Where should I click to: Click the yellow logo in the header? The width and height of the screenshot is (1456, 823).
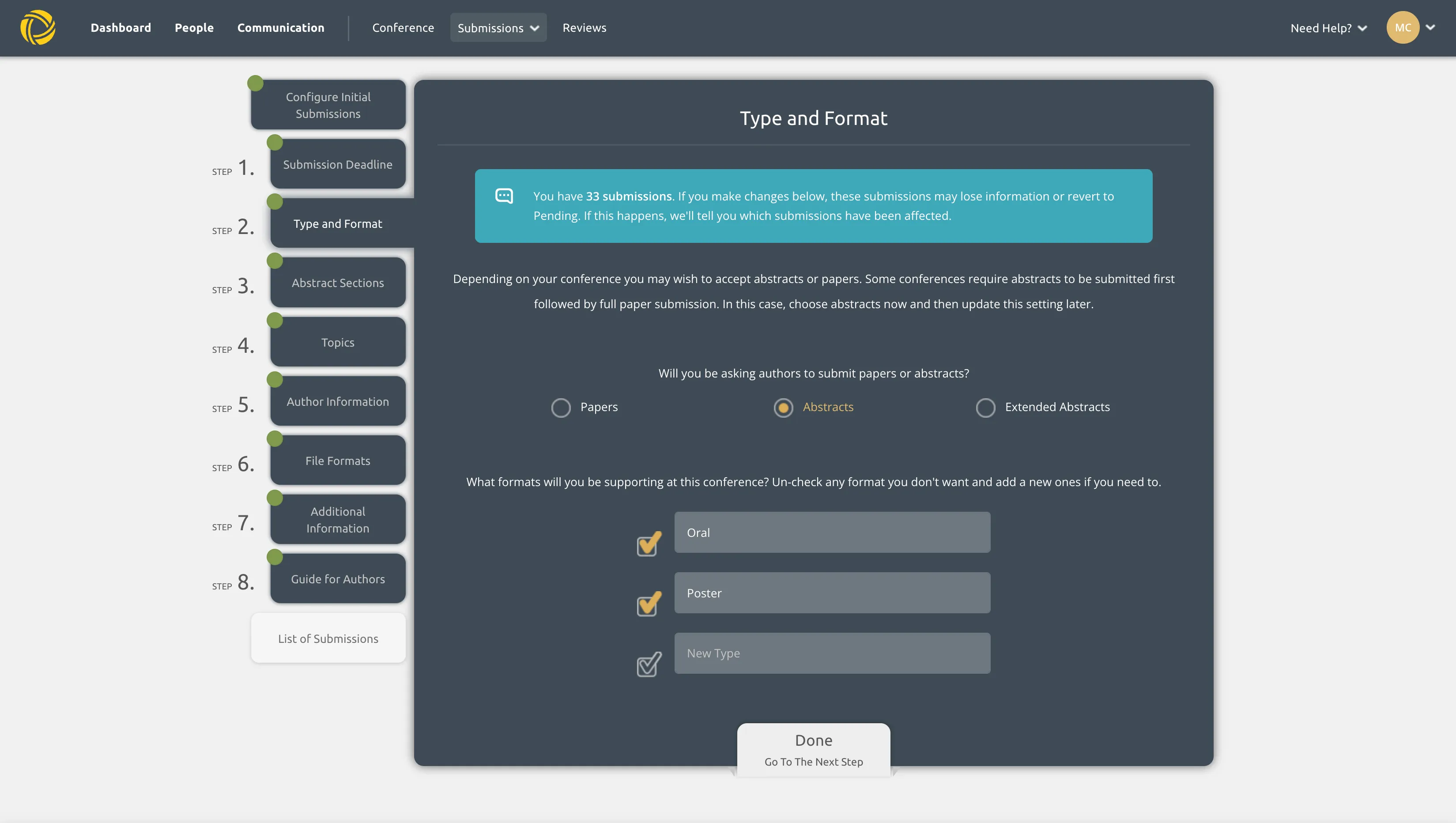[x=38, y=28]
